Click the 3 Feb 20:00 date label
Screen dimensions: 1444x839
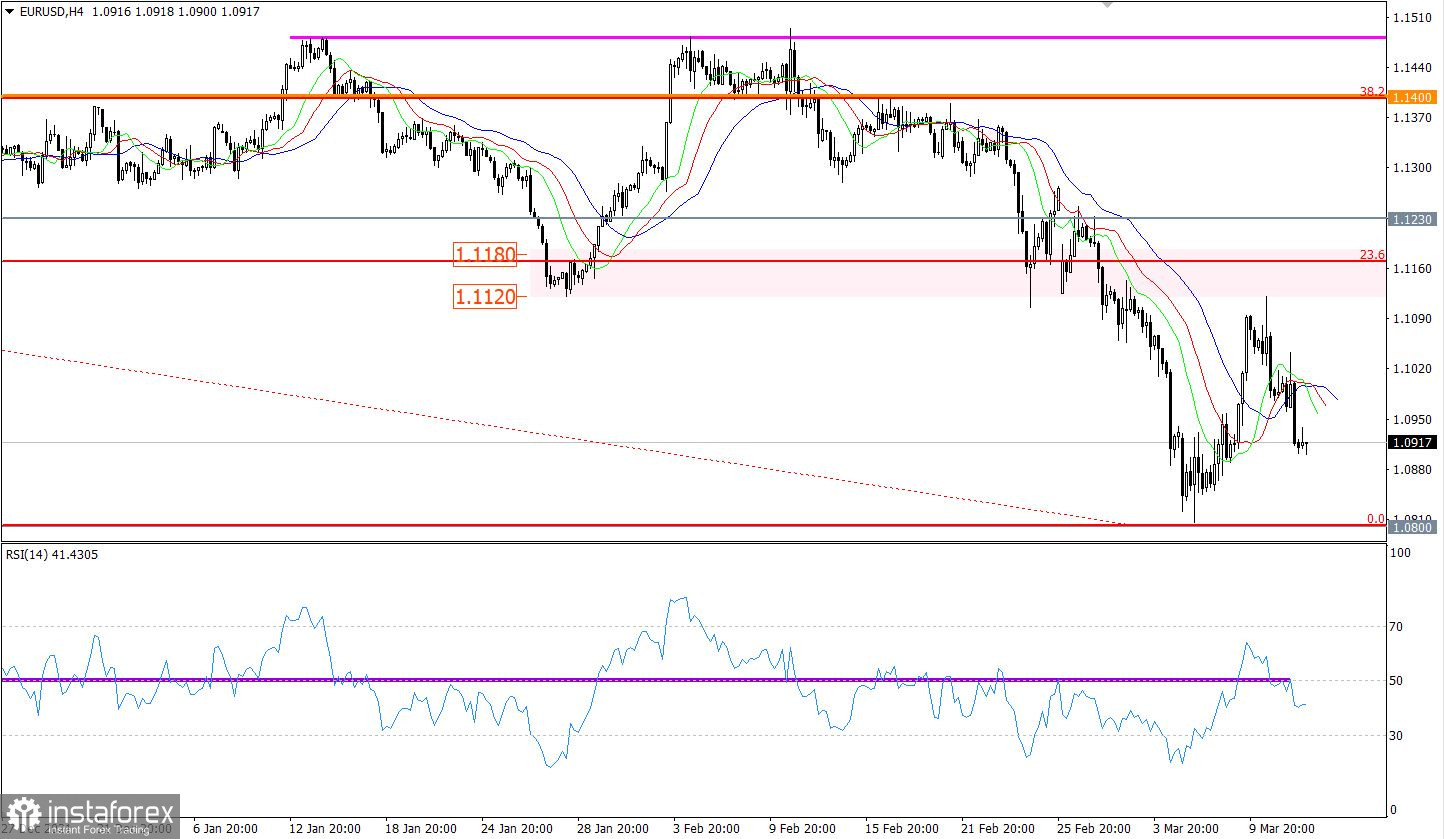(706, 829)
